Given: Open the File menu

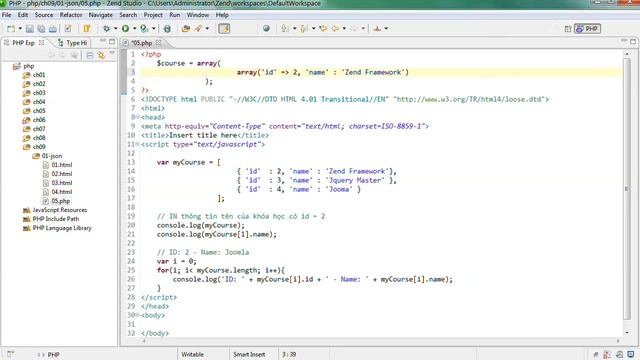Looking at the screenshot, I should [7, 15].
